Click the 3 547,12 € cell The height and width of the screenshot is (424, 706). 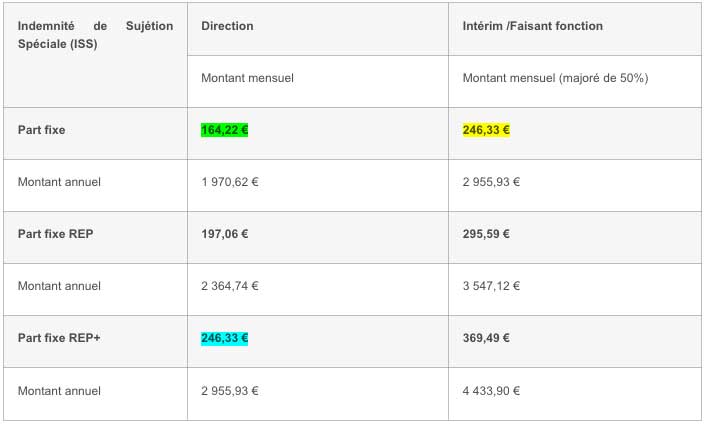pyautogui.click(x=492, y=286)
